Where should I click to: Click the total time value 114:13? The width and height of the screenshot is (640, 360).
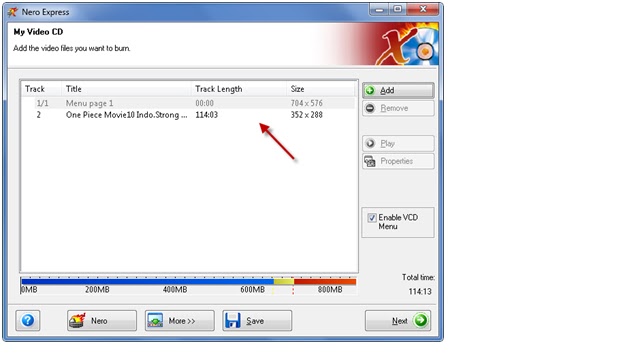tap(420, 291)
